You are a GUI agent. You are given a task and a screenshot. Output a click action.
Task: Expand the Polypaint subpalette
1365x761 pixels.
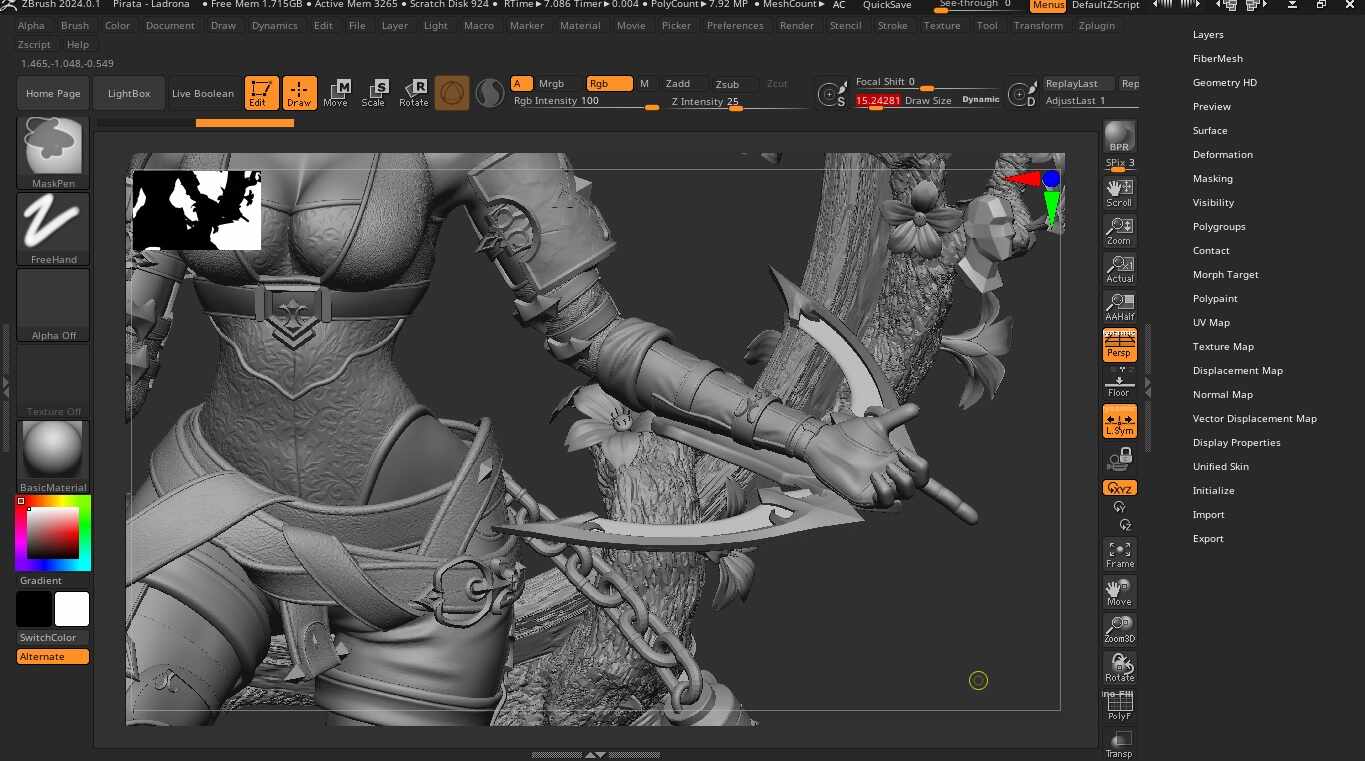click(1215, 298)
